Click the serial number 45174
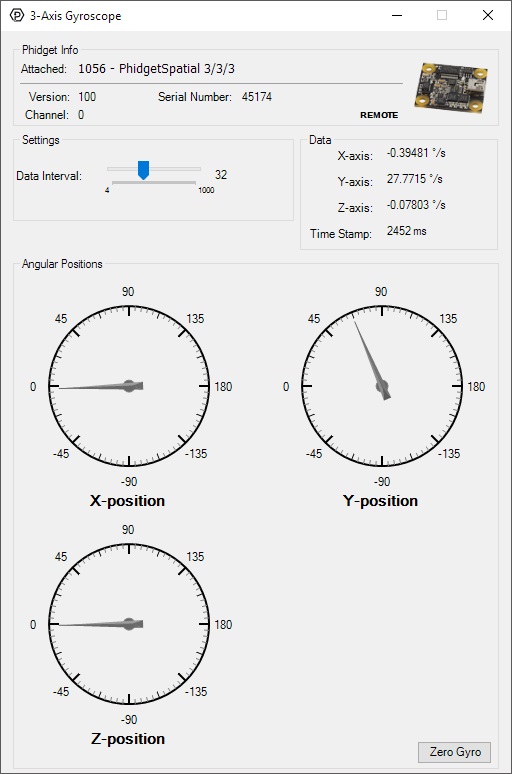512x774 pixels. [257, 97]
